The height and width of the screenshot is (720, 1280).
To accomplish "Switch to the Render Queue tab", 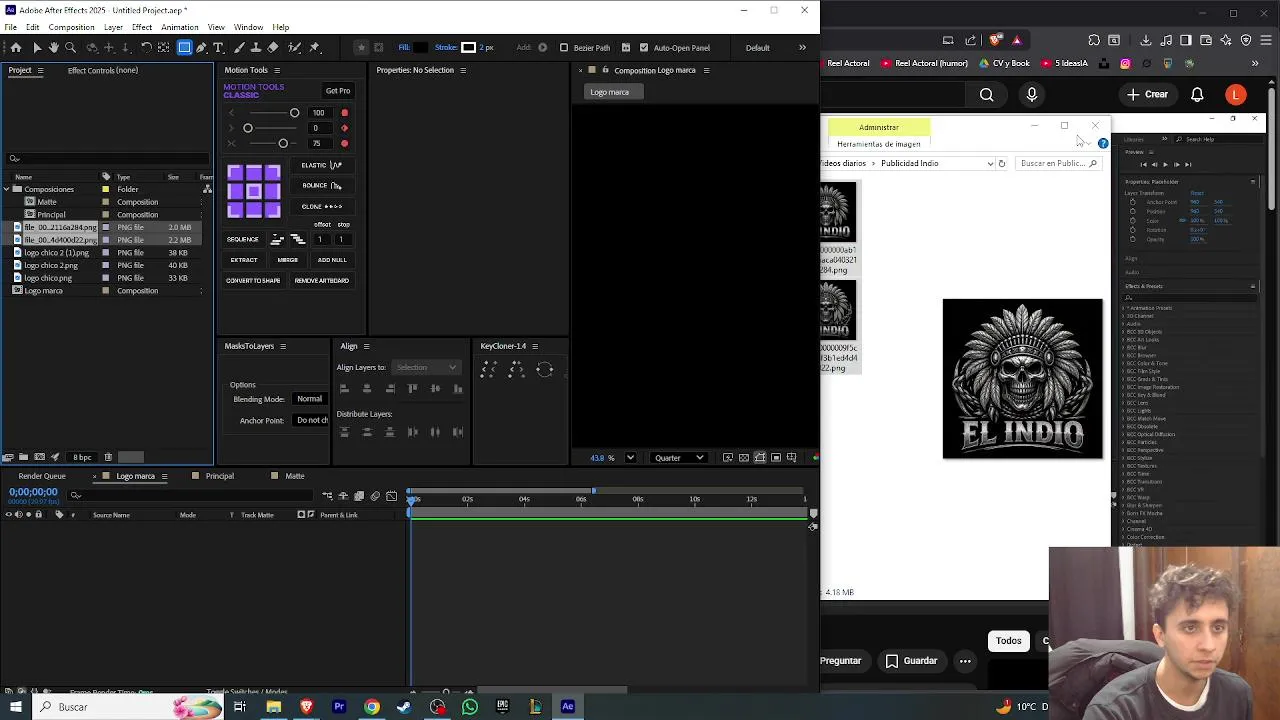I will [x=42, y=476].
